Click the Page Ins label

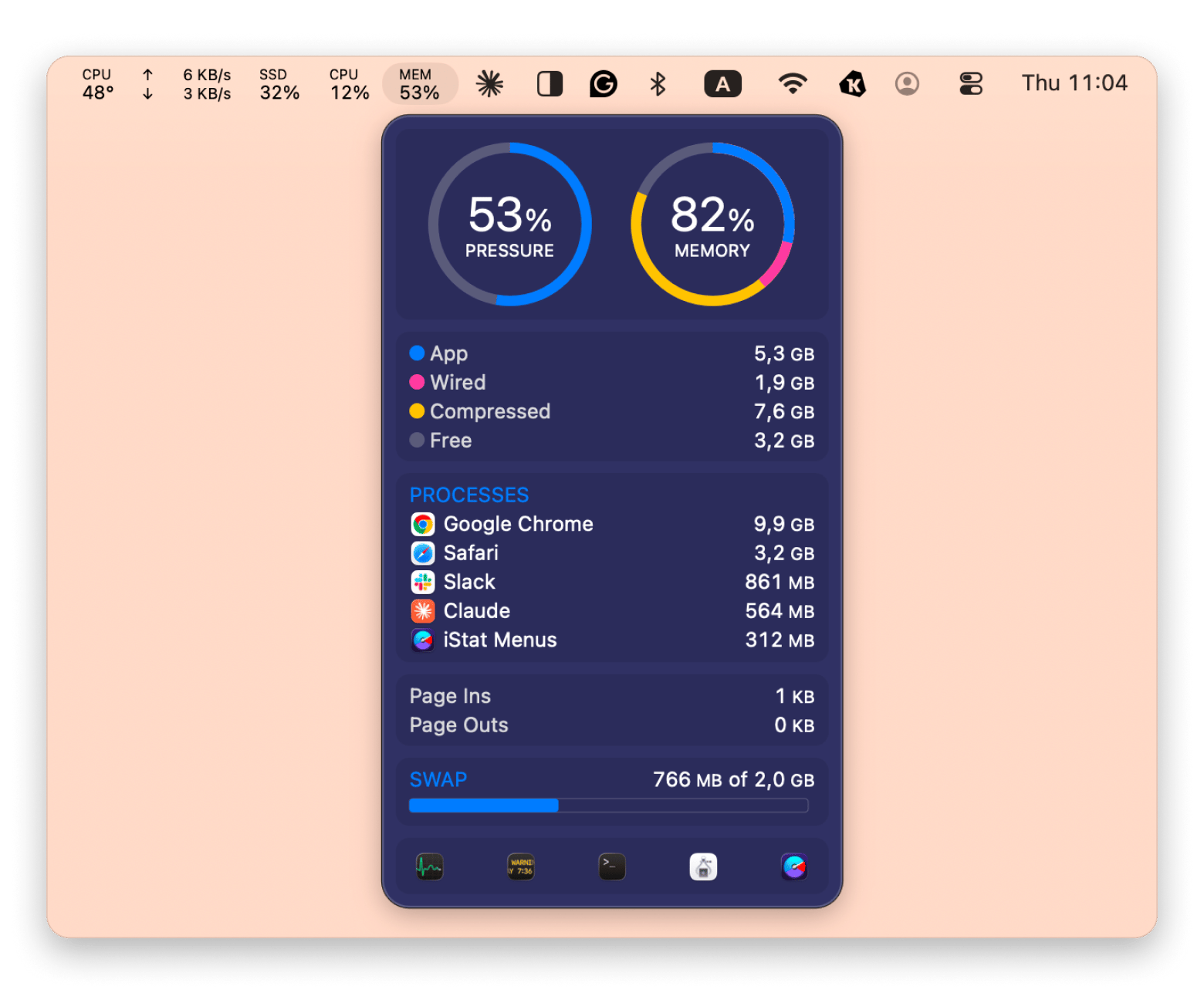450,696
